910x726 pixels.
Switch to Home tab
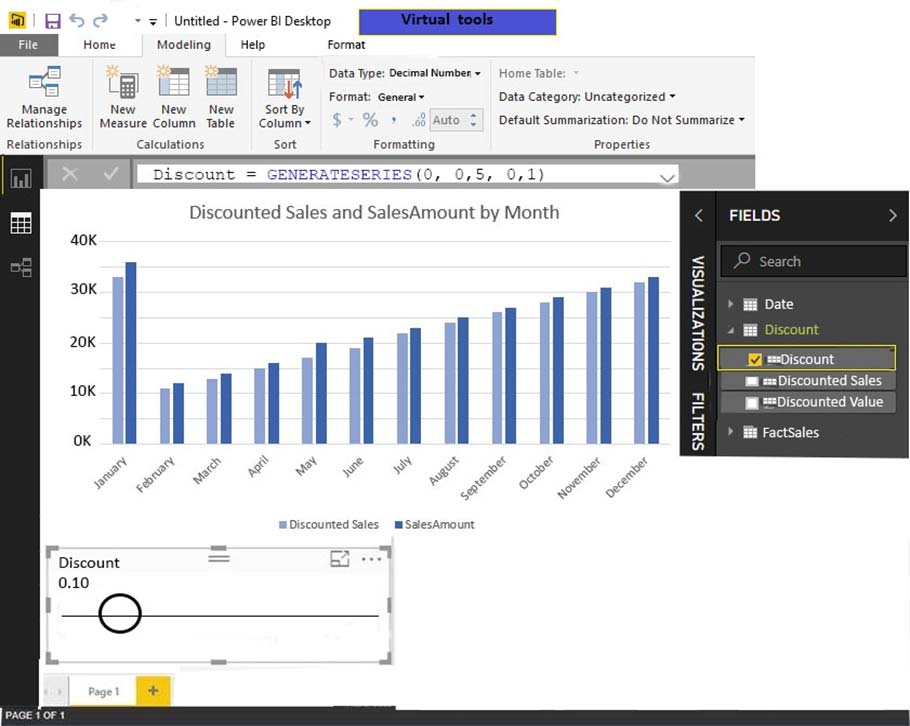99,45
